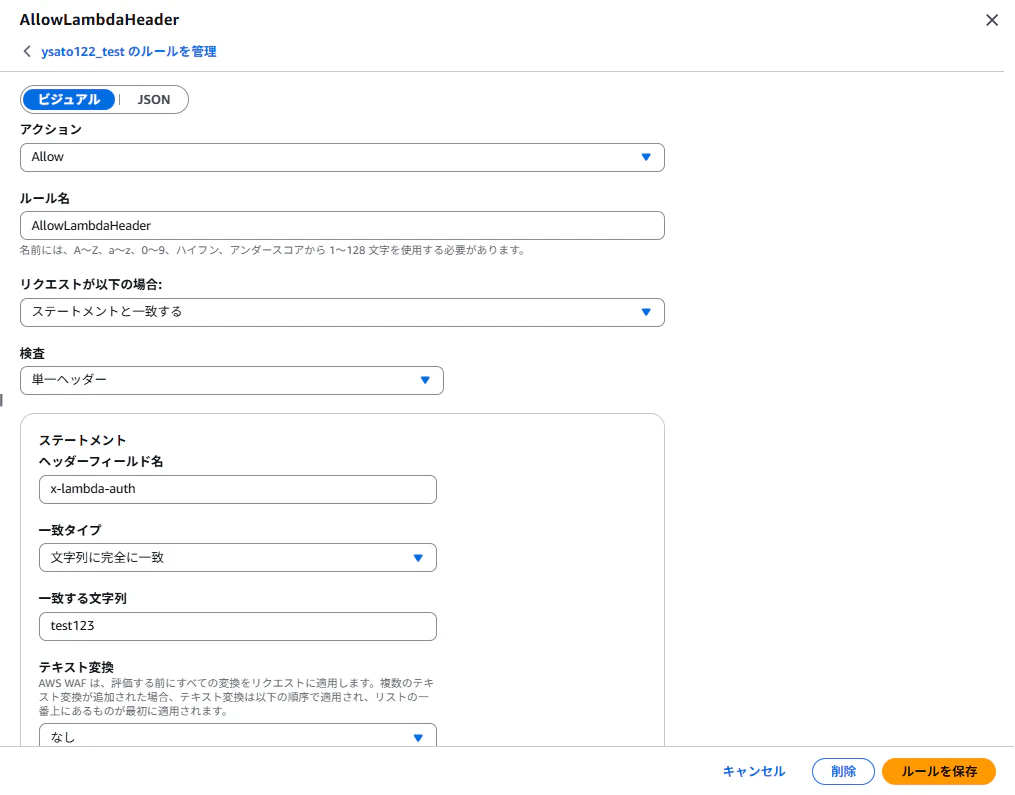Edit the ルール名 input field
The height and width of the screenshot is (795, 1015).
342,225
